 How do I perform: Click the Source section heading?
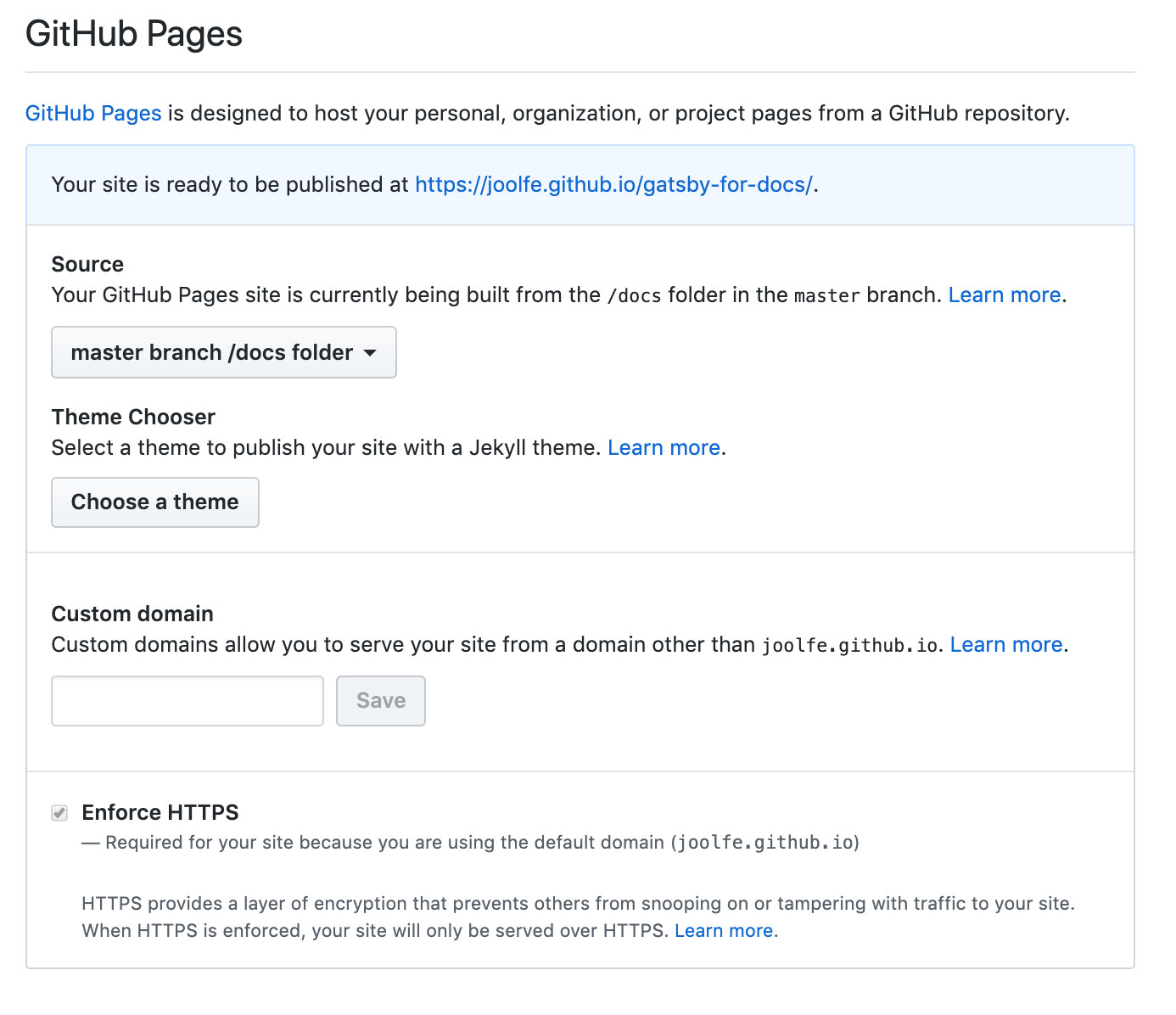(x=87, y=264)
